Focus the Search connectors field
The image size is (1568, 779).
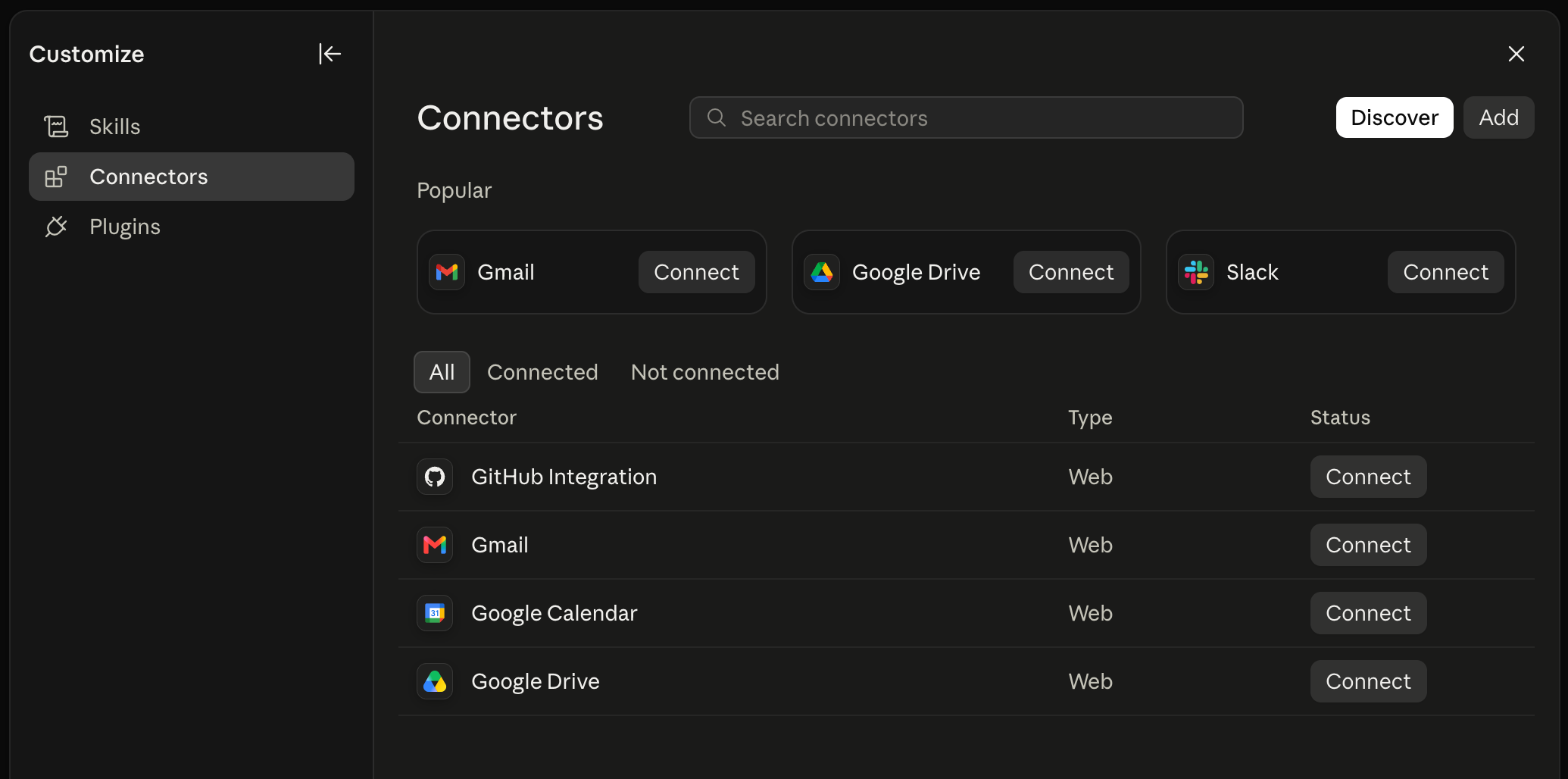point(966,117)
